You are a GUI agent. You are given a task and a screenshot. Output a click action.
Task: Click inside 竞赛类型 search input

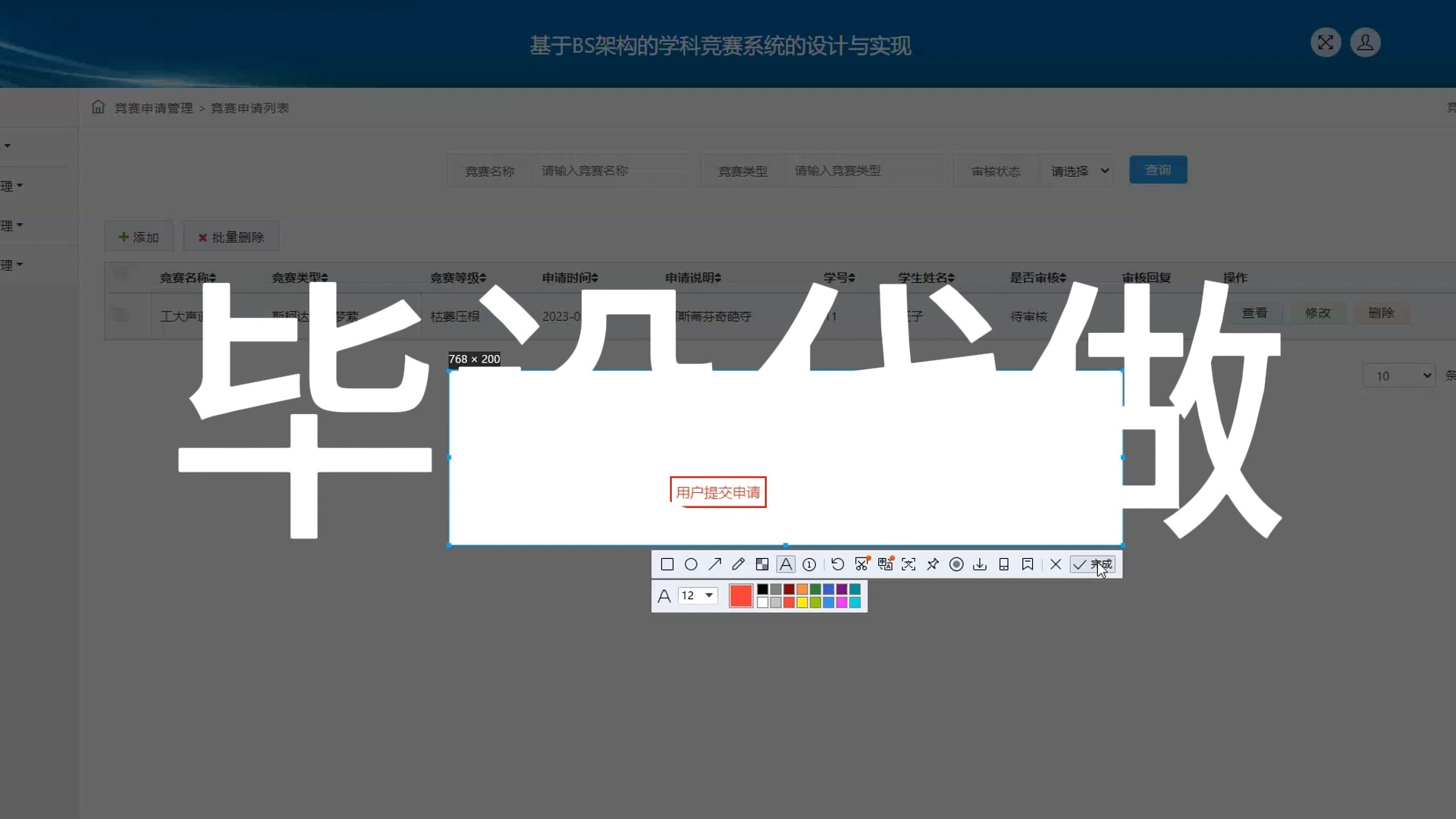(864, 171)
